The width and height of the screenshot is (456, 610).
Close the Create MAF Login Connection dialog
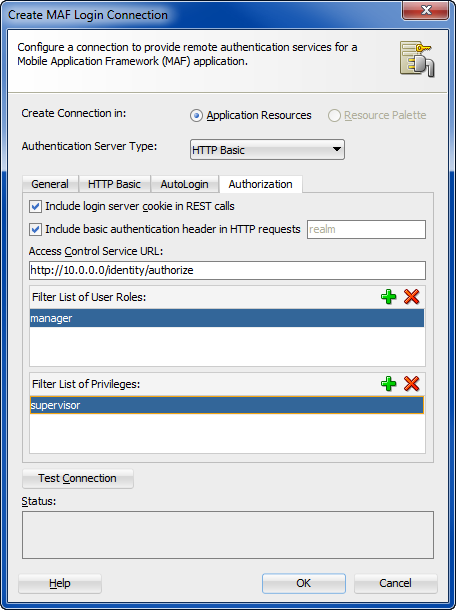(426, 11)
